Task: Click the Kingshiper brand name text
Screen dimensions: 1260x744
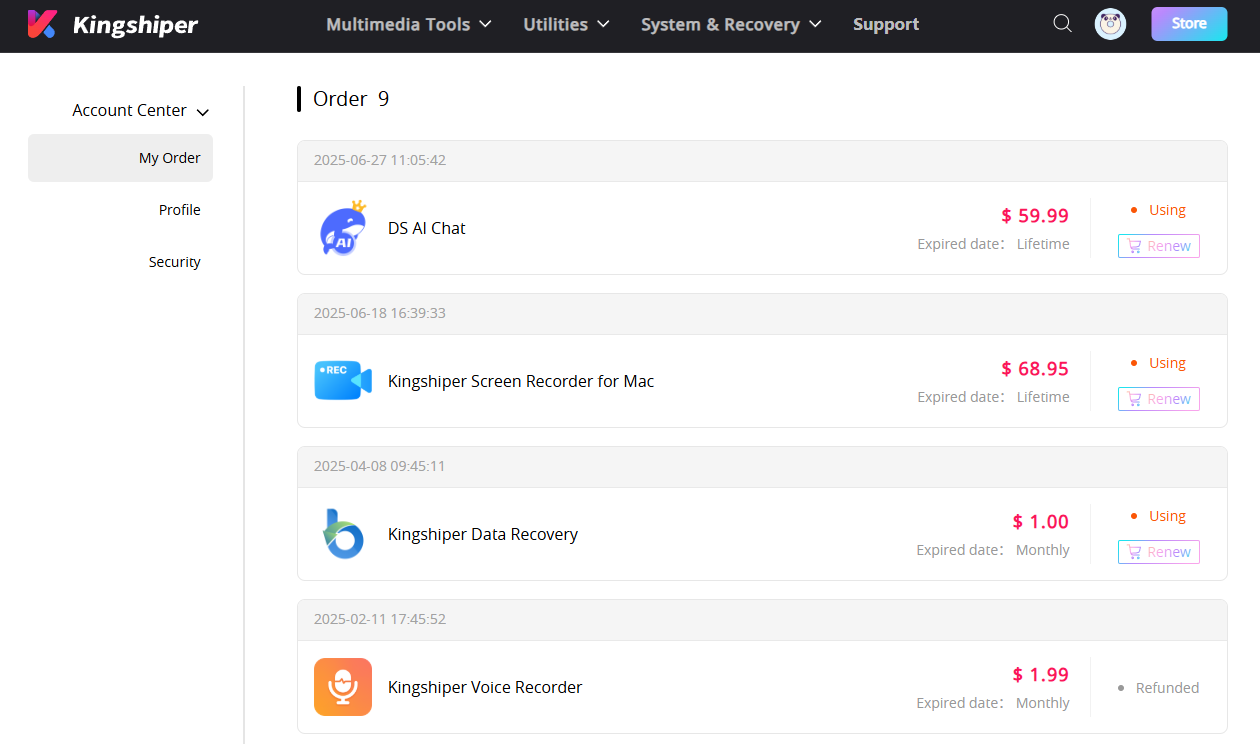Action: [135, 25]
